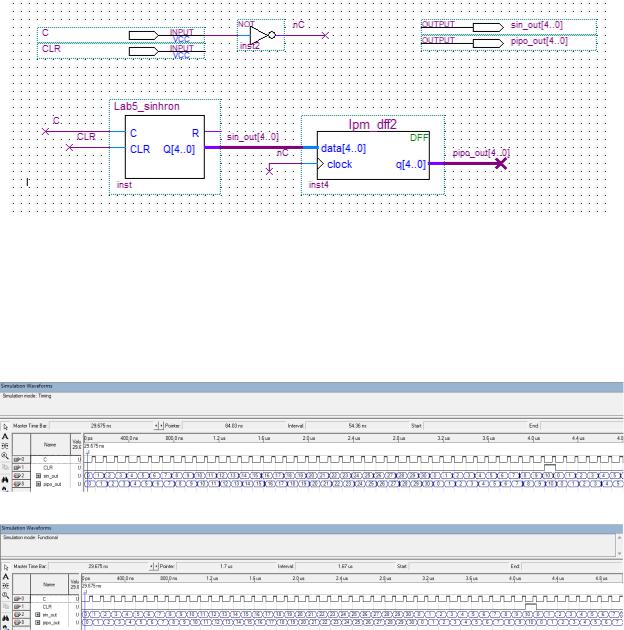Click the signal C pin icon in the Functional window

19,599
